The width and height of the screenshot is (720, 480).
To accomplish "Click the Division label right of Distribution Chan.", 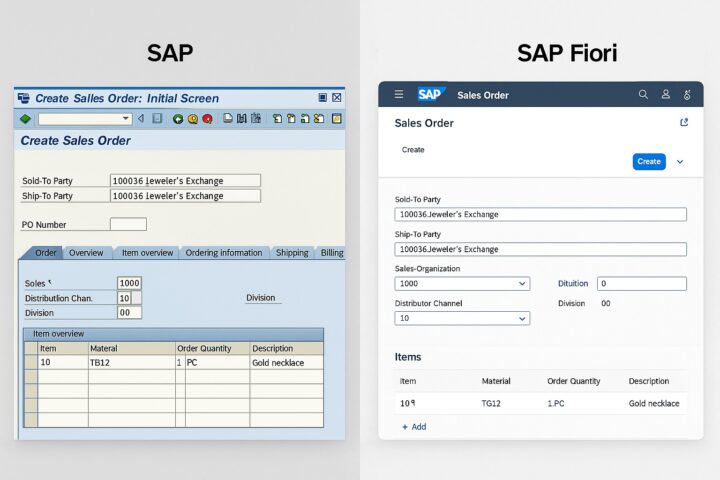I will click(x=260, y=298).
